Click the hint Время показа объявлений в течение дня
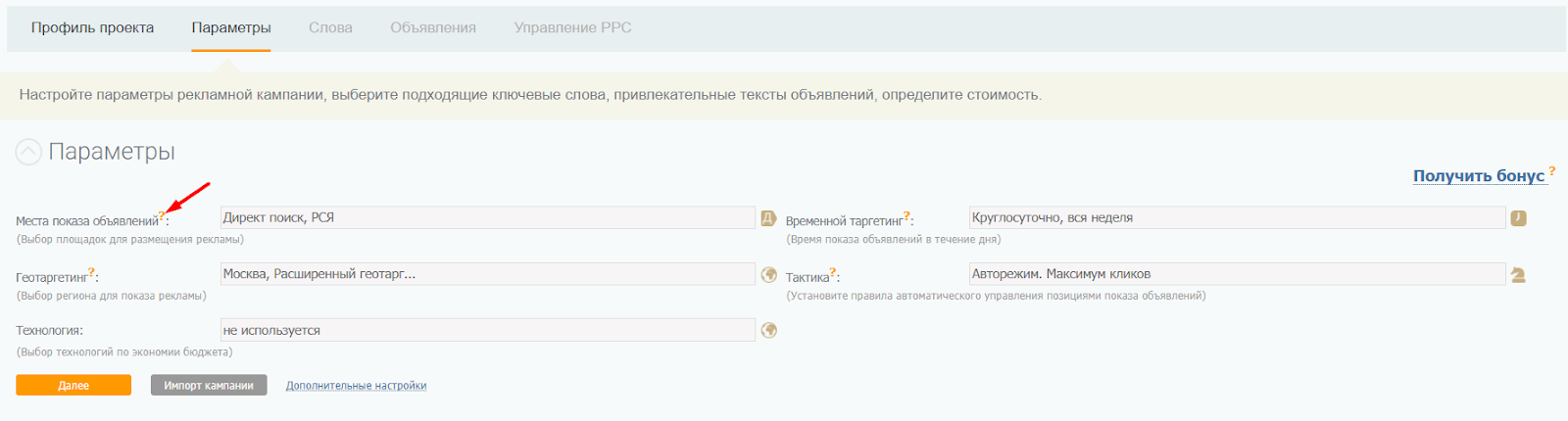The height and width of the screenshot is (421, 1568). point(893,239)
